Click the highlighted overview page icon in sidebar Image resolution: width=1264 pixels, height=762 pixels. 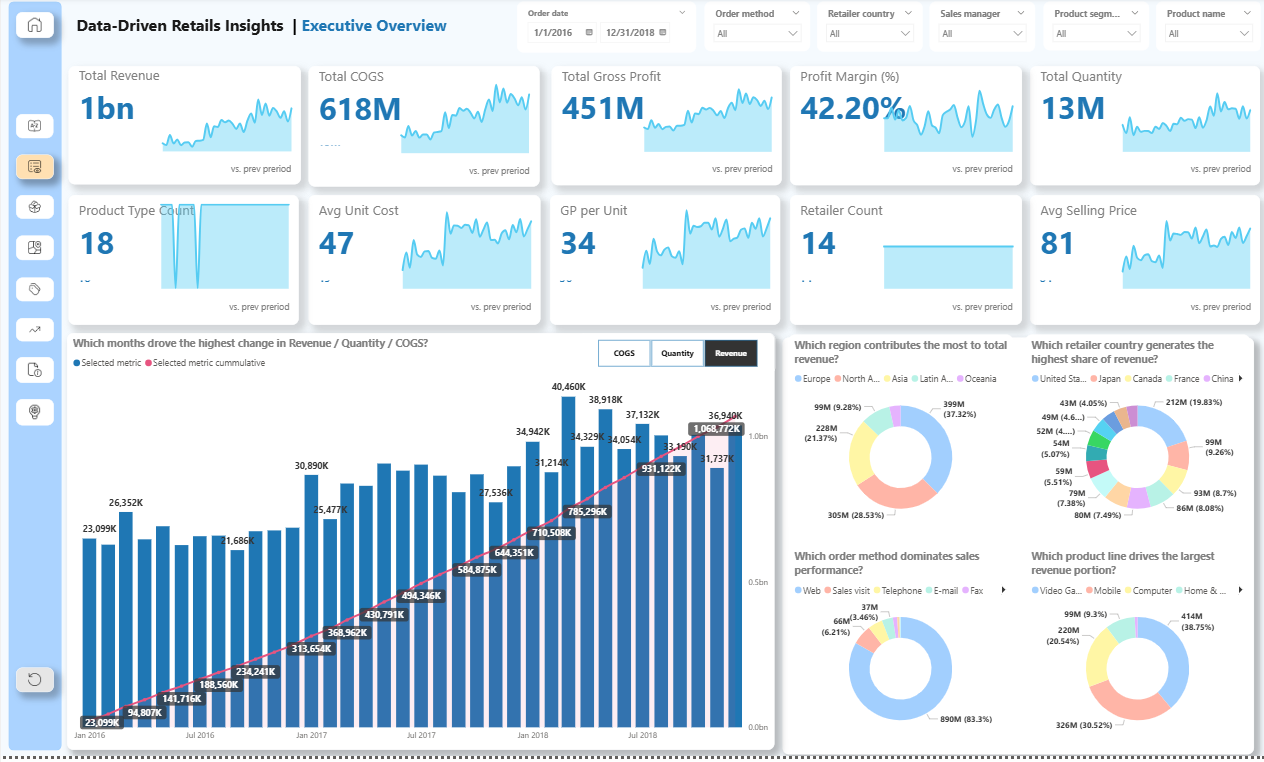click(35, 167)
